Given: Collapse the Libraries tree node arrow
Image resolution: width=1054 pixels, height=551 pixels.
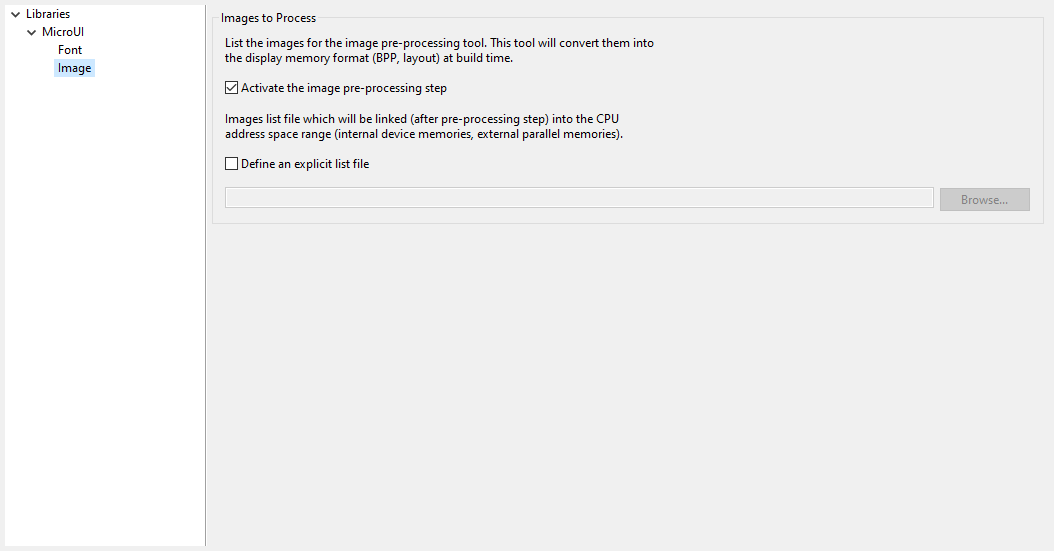Looking at the screenshot, I should [15, 14].
